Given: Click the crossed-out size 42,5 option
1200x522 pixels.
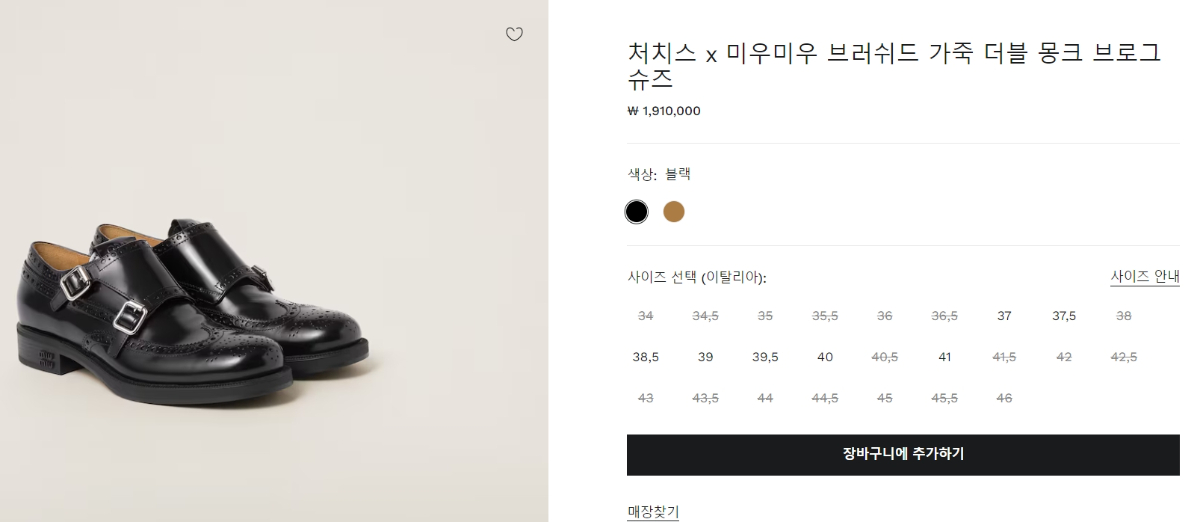Looking at the screenshot, I should [1124, 357].
